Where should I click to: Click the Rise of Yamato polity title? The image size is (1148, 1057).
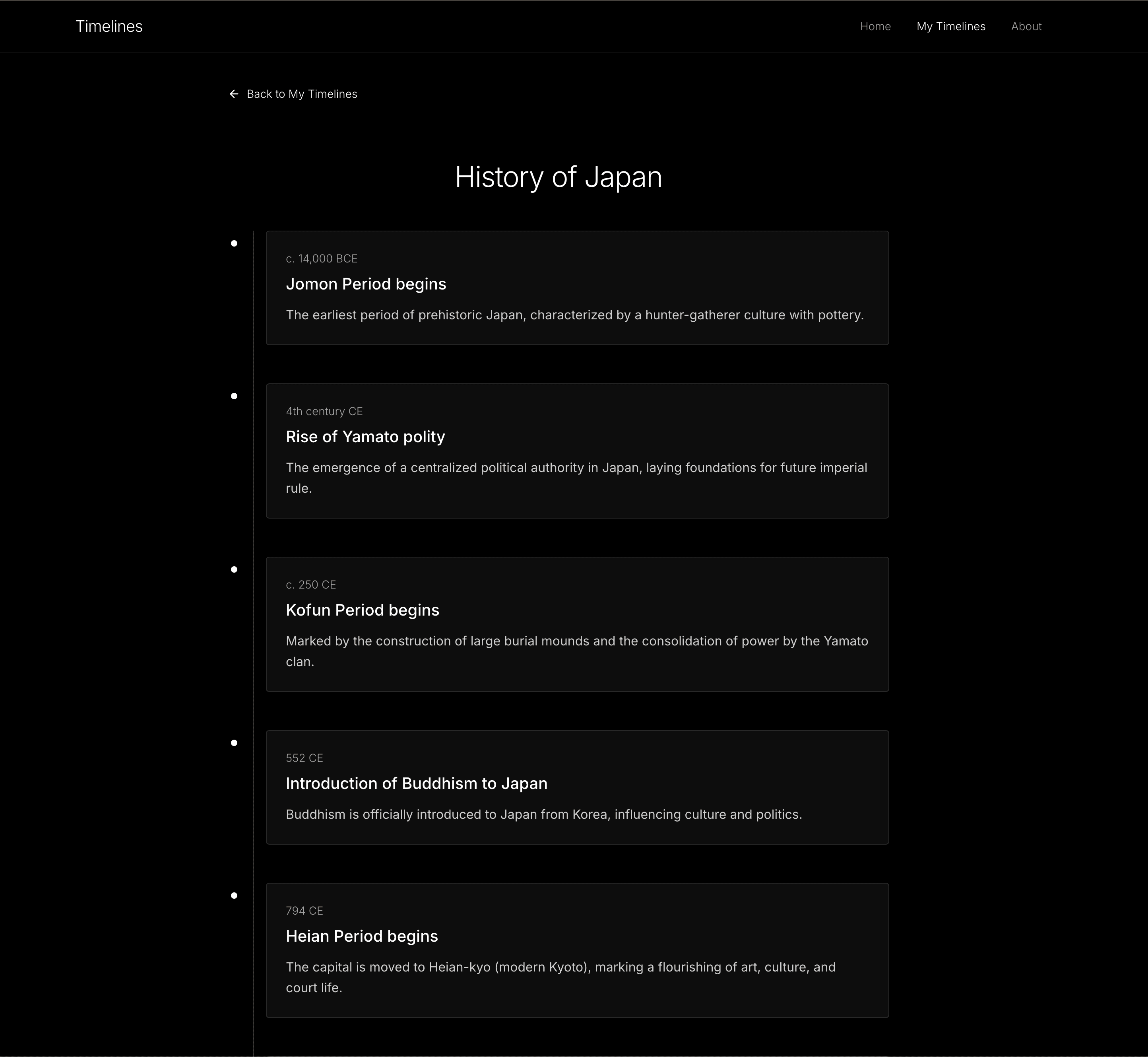365,437
